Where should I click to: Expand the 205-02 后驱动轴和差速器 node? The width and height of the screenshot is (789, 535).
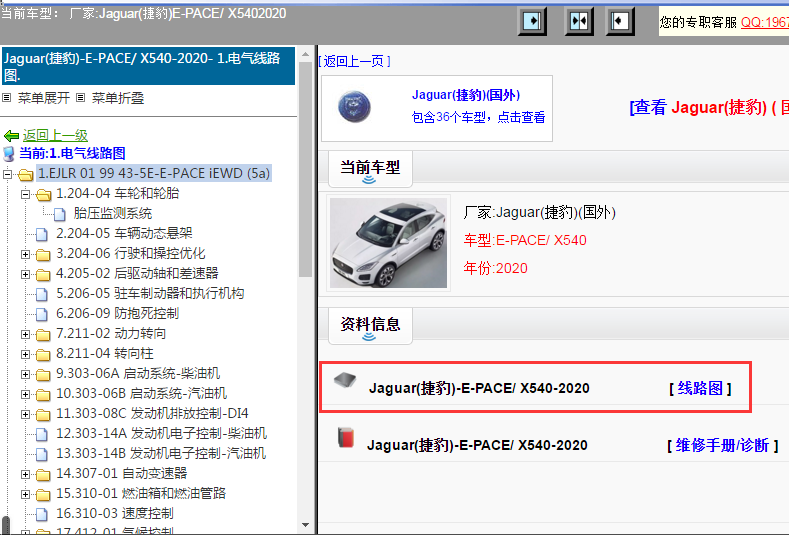[x=25, y=274]
